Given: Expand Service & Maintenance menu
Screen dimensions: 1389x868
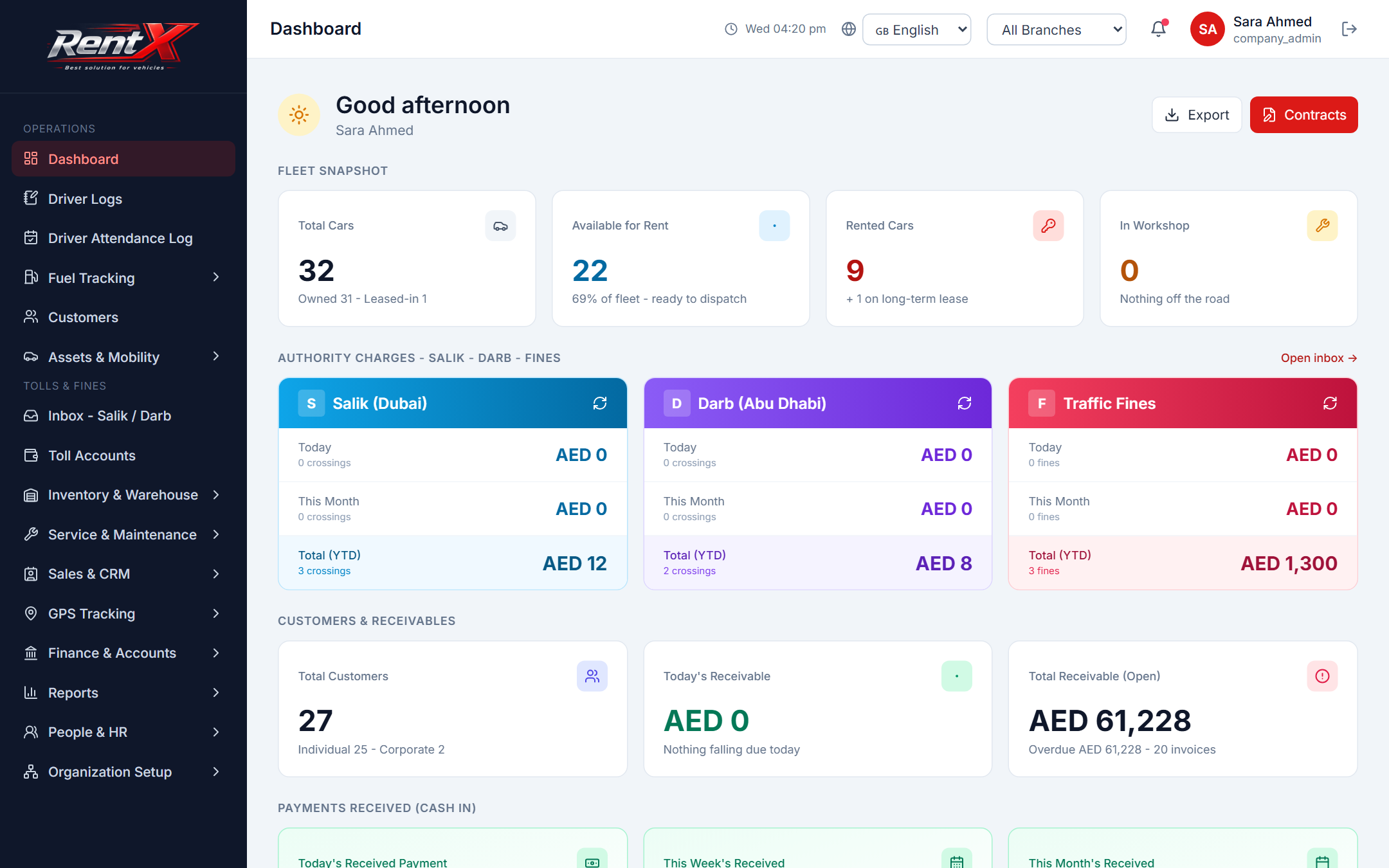Looking at the screenshot, I should pyautogui.click(x=123, y=534).
